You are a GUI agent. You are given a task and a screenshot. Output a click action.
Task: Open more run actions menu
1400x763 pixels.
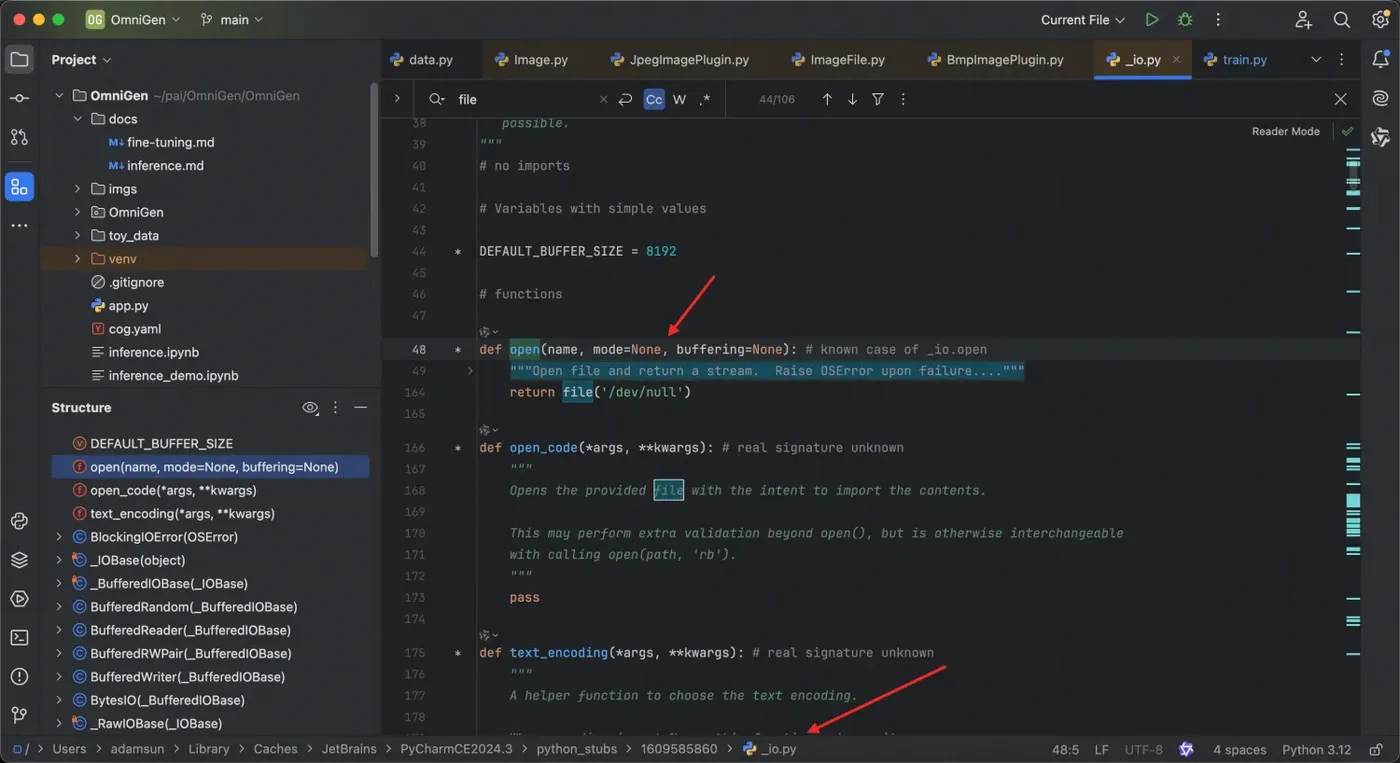pos(1218,20)
